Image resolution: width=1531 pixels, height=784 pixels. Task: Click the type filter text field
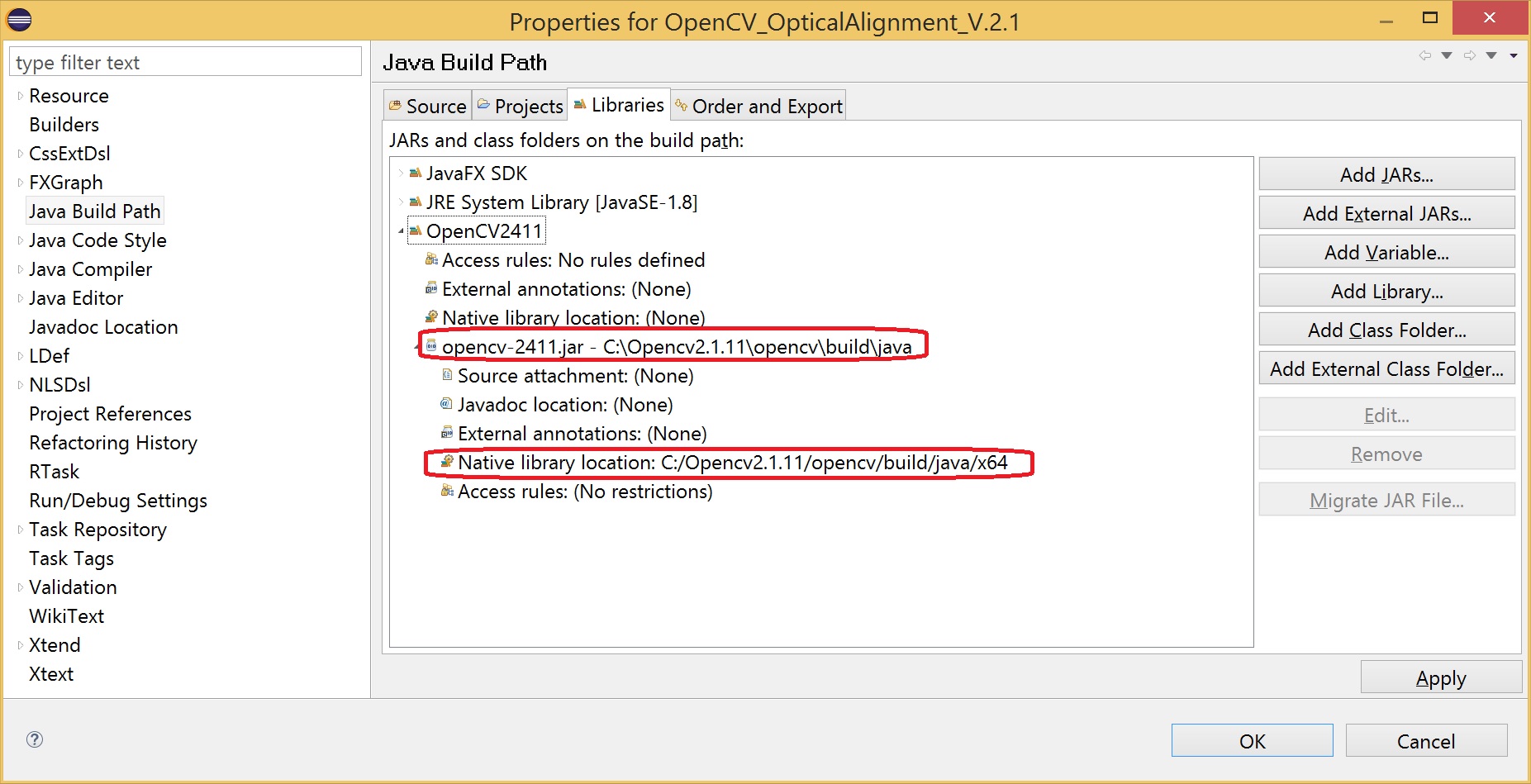coord(183,61)
